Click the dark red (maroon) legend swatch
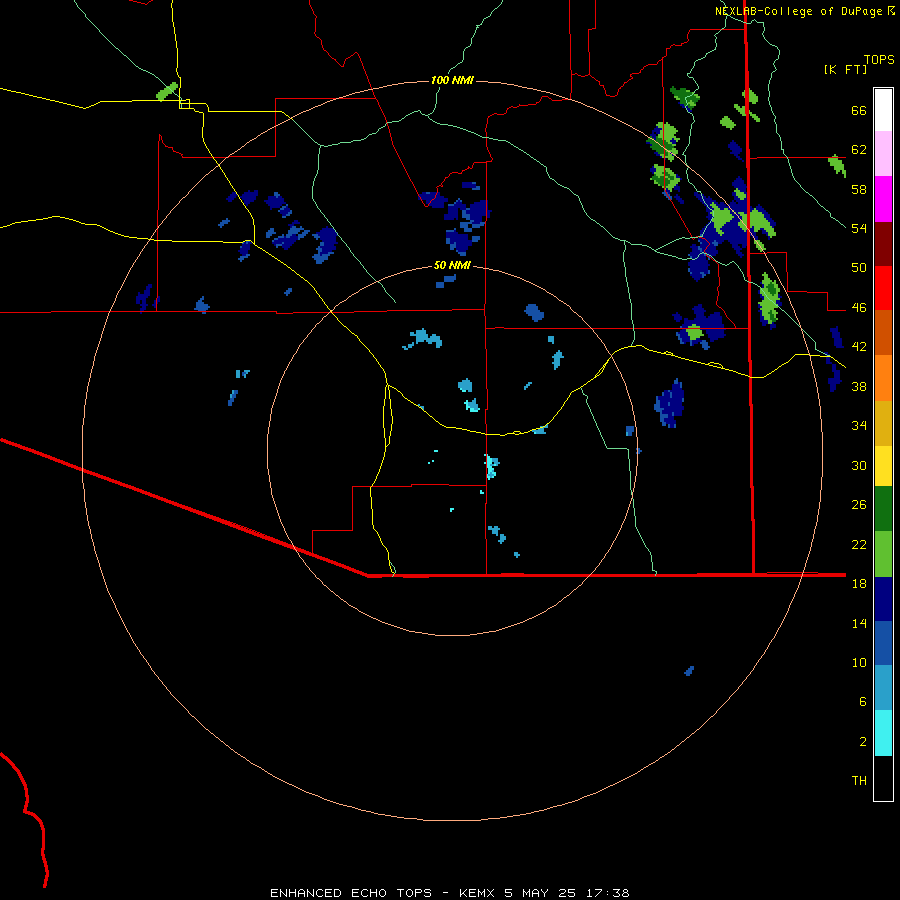 pyautogui.click(x=883, y=243)
